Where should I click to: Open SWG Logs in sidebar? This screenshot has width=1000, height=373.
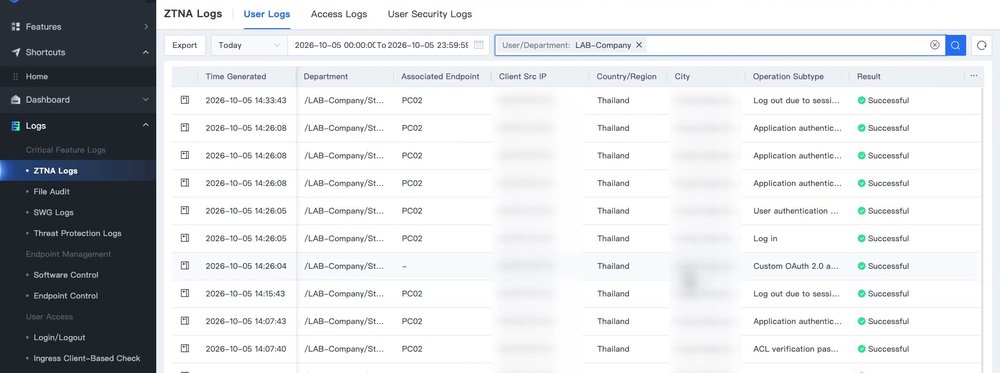click(x=54, y=212)
